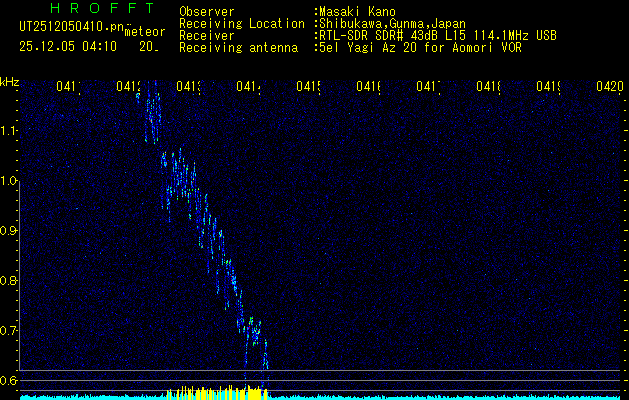Click the kHz axis unit label

point(10,81)
